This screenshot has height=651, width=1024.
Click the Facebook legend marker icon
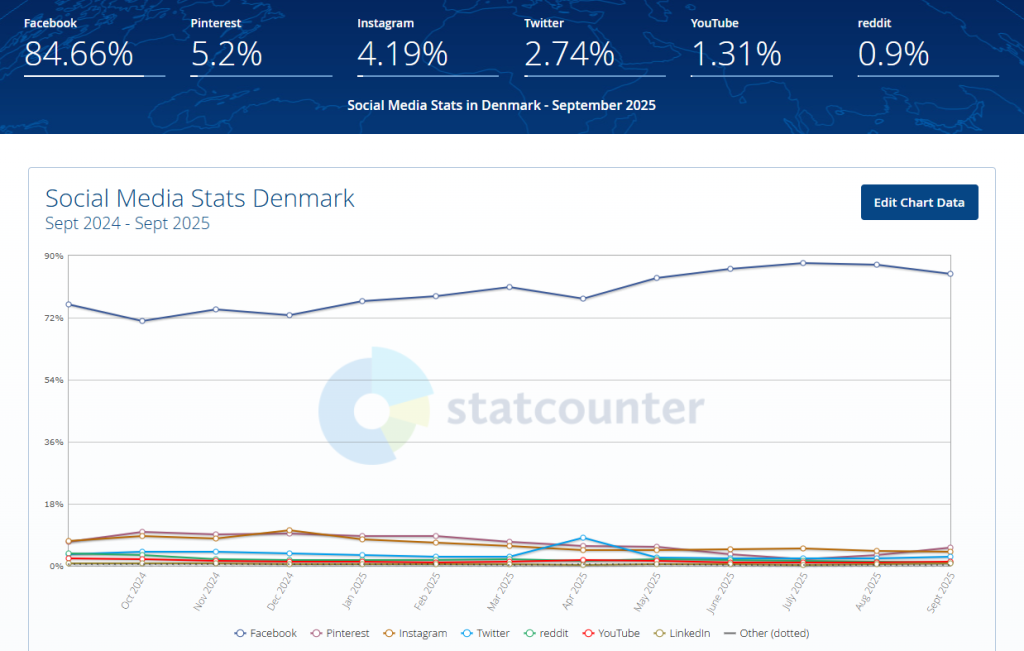(240, 633)
